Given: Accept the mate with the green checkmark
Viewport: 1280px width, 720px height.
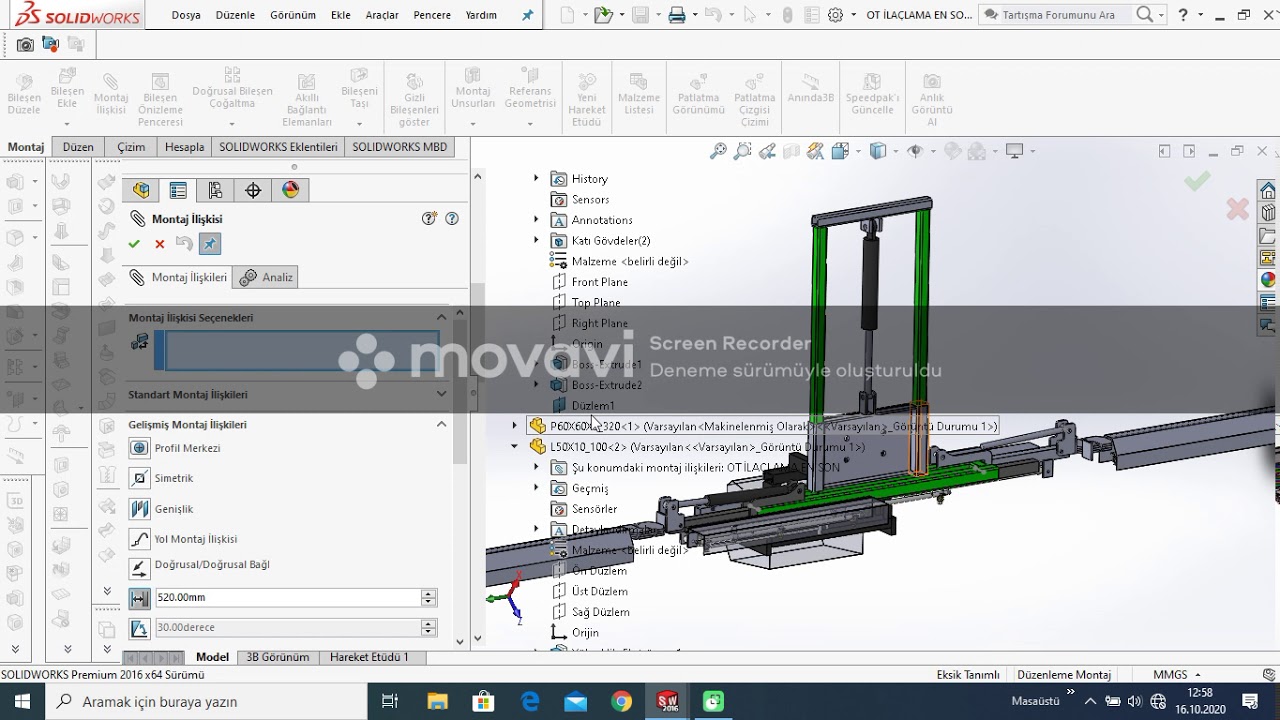Looking at the screenshot, I should (134, 244).
